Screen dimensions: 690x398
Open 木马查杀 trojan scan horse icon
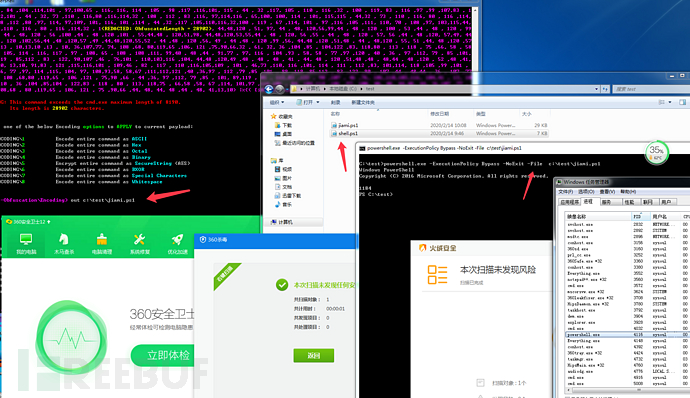(x=64, y=243)
